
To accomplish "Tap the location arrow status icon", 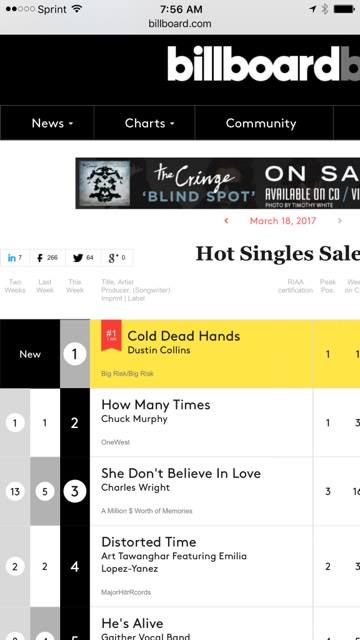I will coord(313,9).
